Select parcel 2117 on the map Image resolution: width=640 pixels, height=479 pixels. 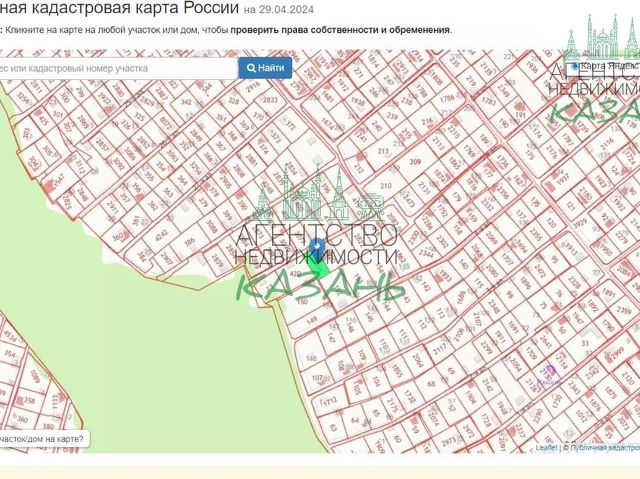(440, 349)
